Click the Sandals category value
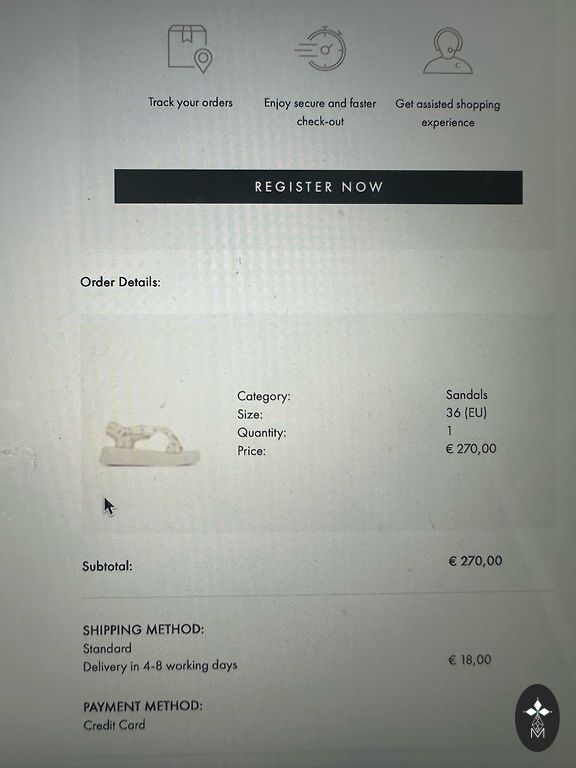 click(x=467, y=394)
